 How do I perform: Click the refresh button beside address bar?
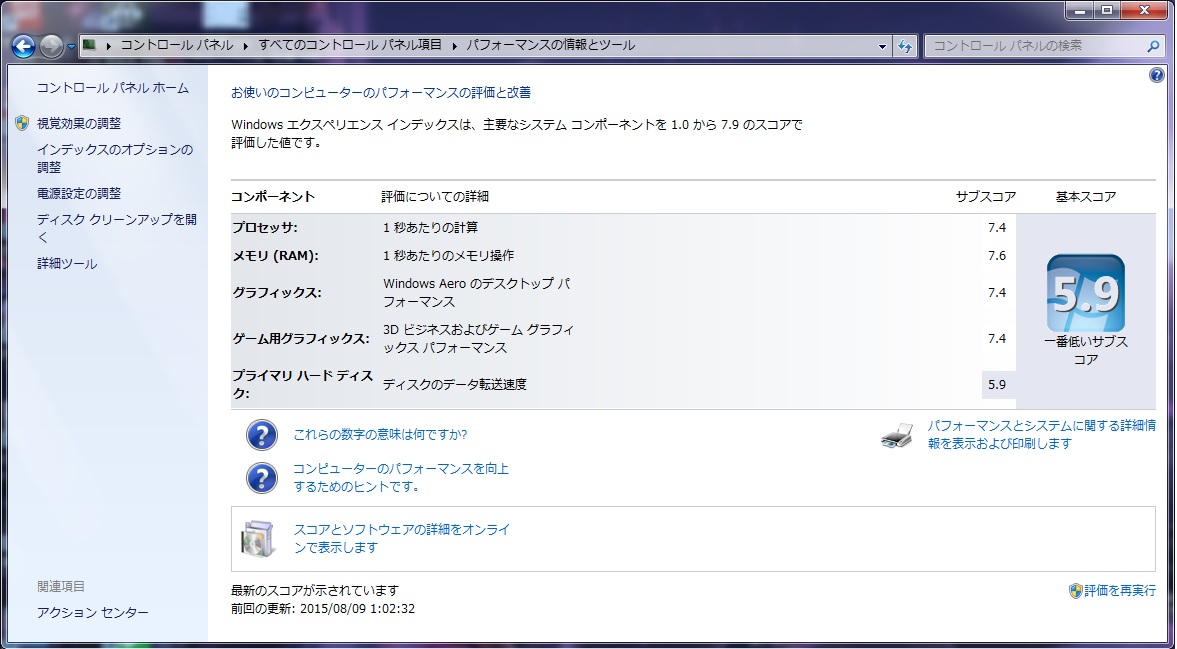(x=904, y=46)
